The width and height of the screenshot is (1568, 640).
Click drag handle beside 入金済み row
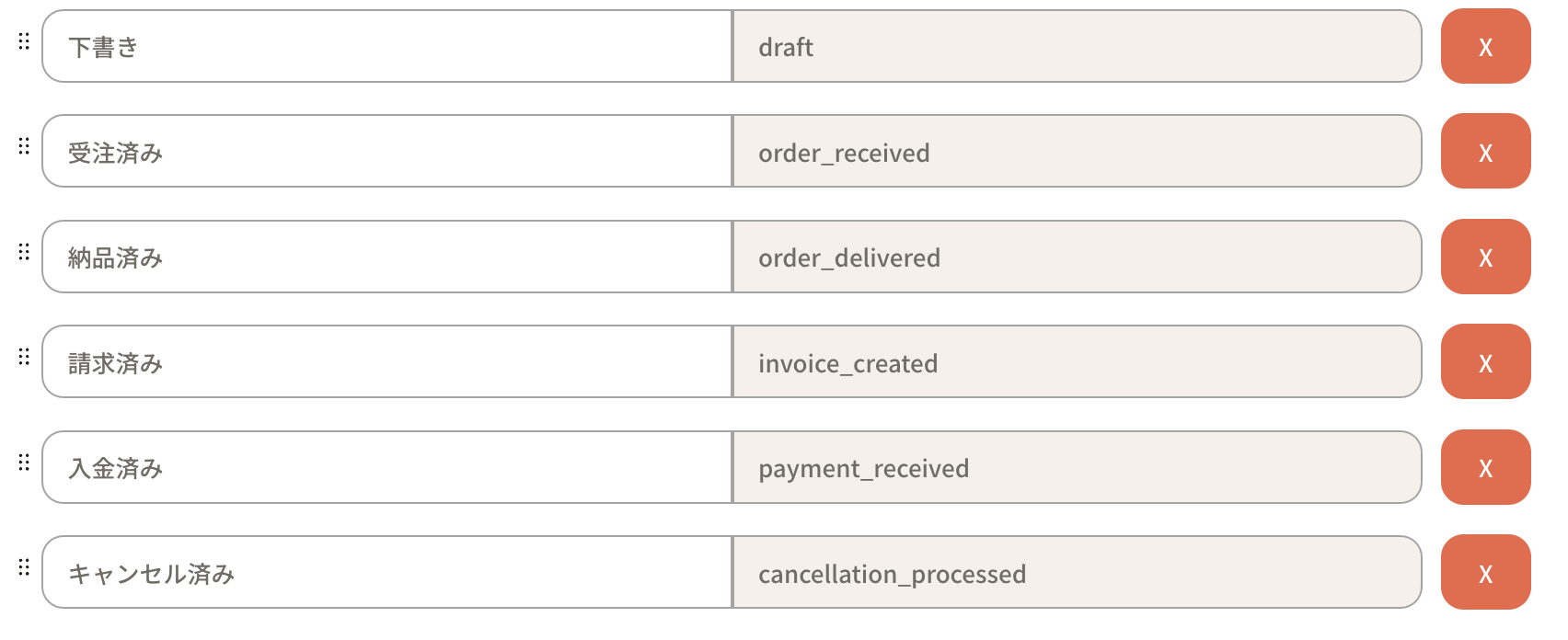pyautogui.click(x=24, y=462)
